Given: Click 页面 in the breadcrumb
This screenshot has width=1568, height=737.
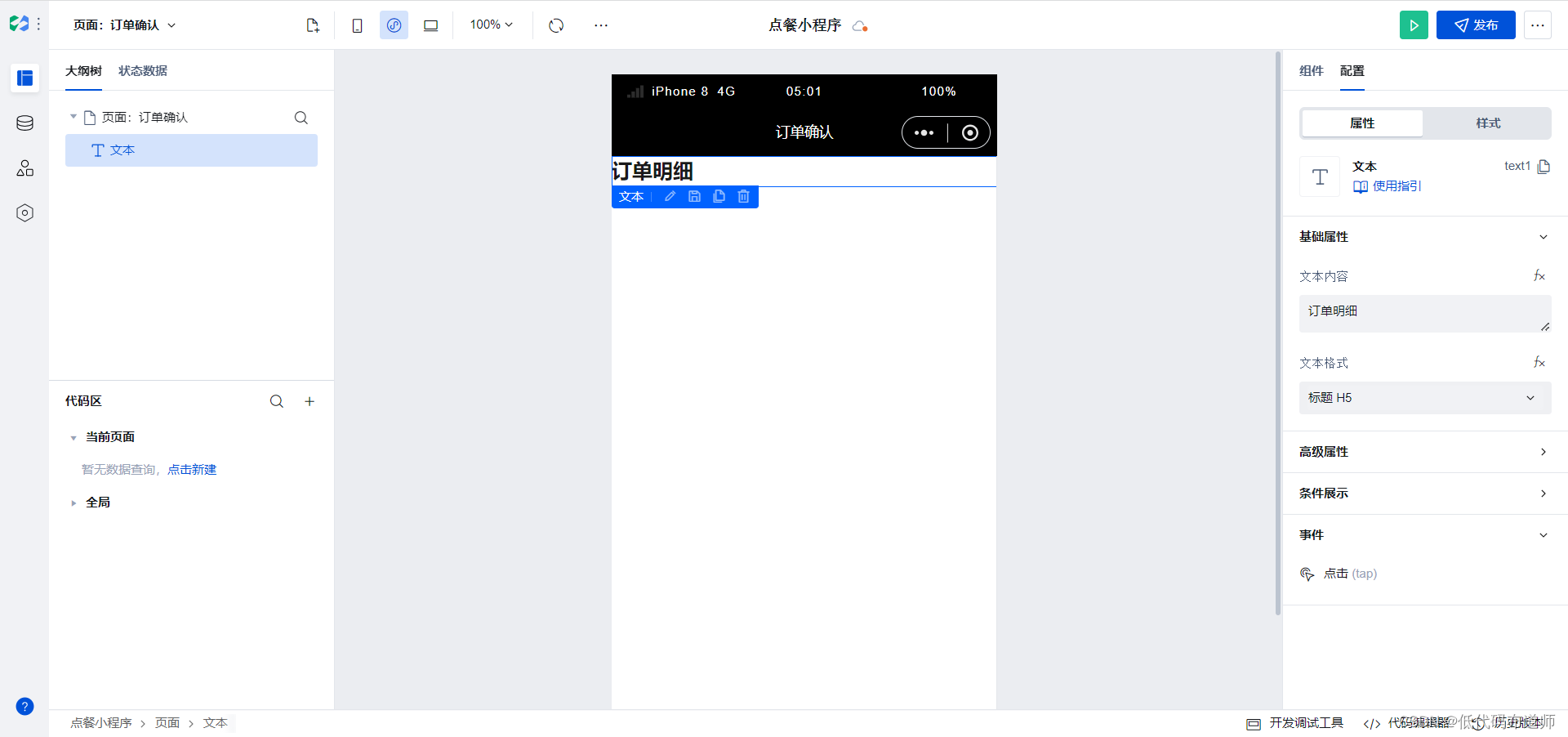Looking at the screenshot, I should (x=167, y=723).
